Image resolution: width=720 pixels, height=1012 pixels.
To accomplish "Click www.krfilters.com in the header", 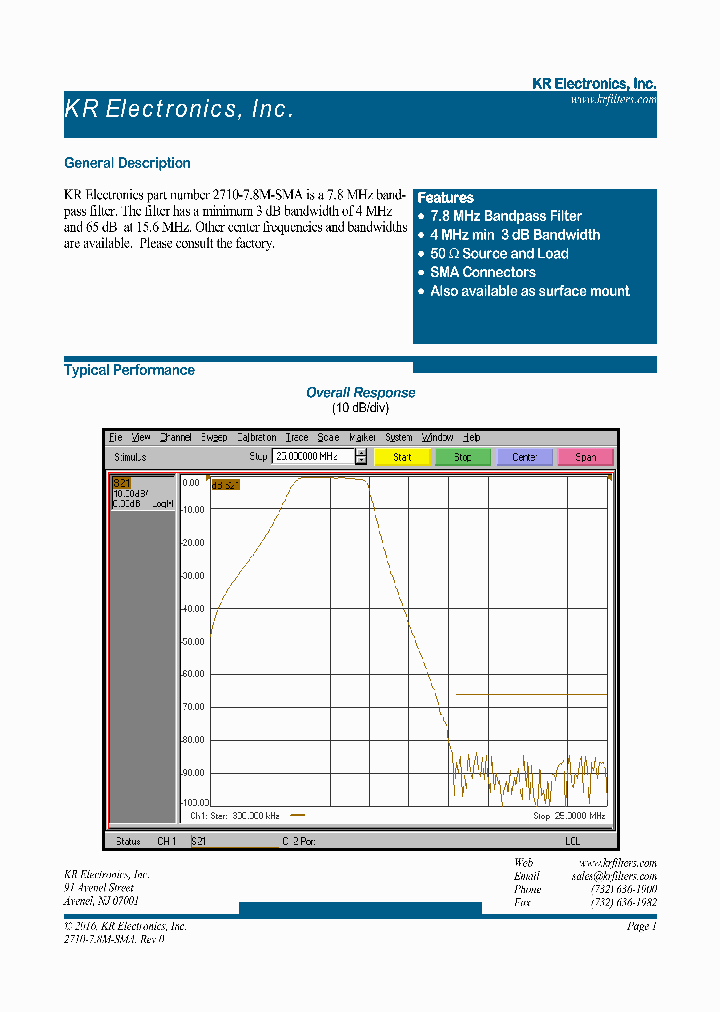I will [x=613, y=99].
